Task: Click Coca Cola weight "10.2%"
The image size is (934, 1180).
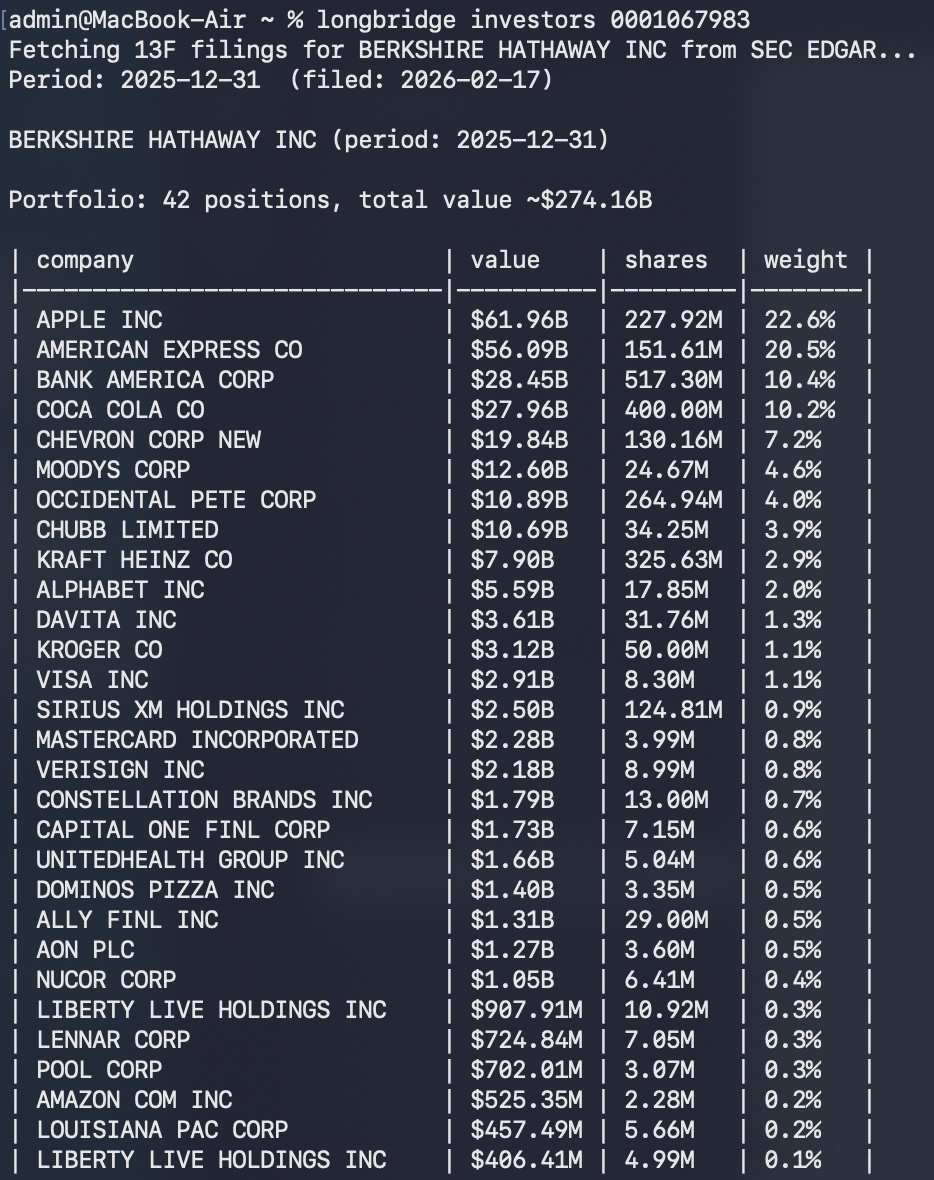Action: (800, 410)
